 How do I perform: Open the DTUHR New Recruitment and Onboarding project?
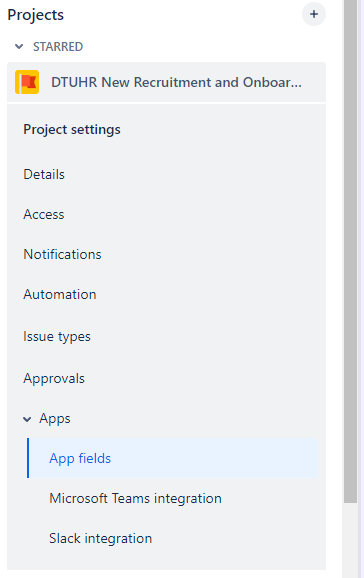click(166, 82)
